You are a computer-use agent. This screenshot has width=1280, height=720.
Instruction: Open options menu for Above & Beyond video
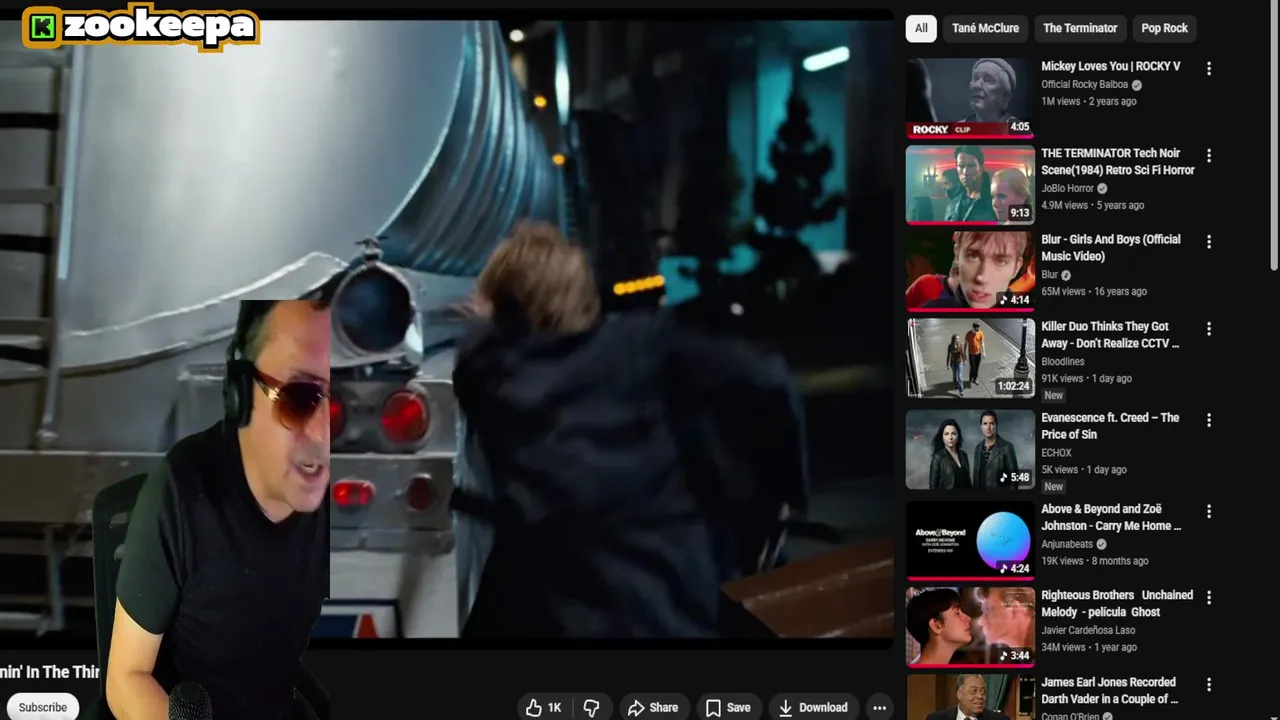[1209, 511]
